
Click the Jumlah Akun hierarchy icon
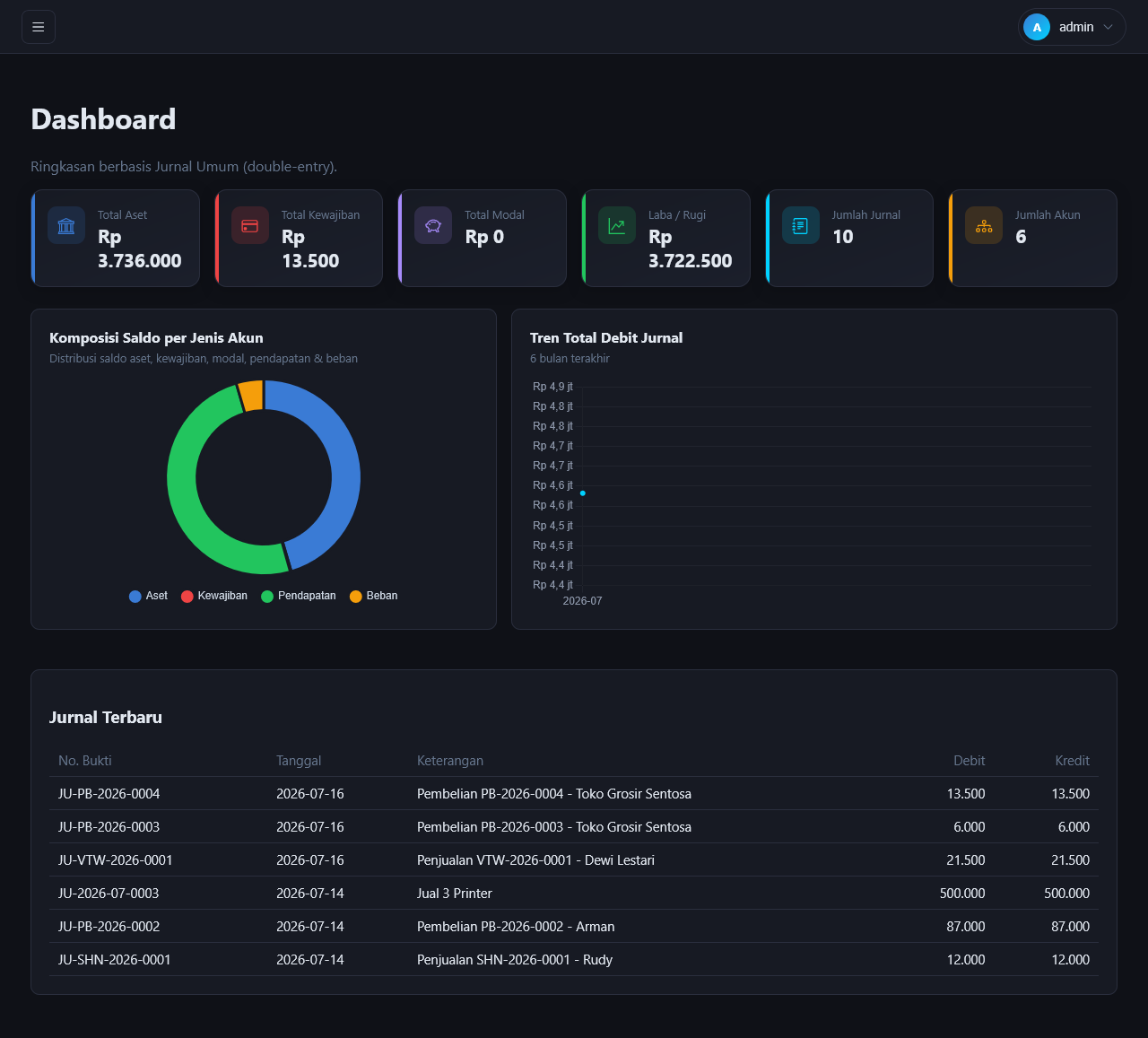(984, 226)
